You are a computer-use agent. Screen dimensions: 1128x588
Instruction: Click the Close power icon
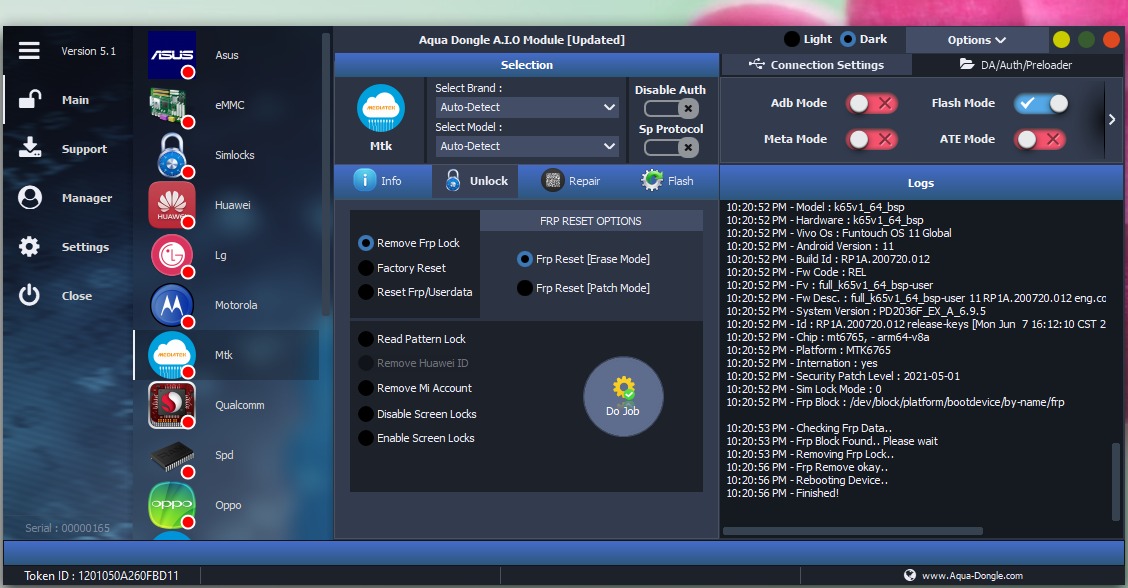coord(29,295)
